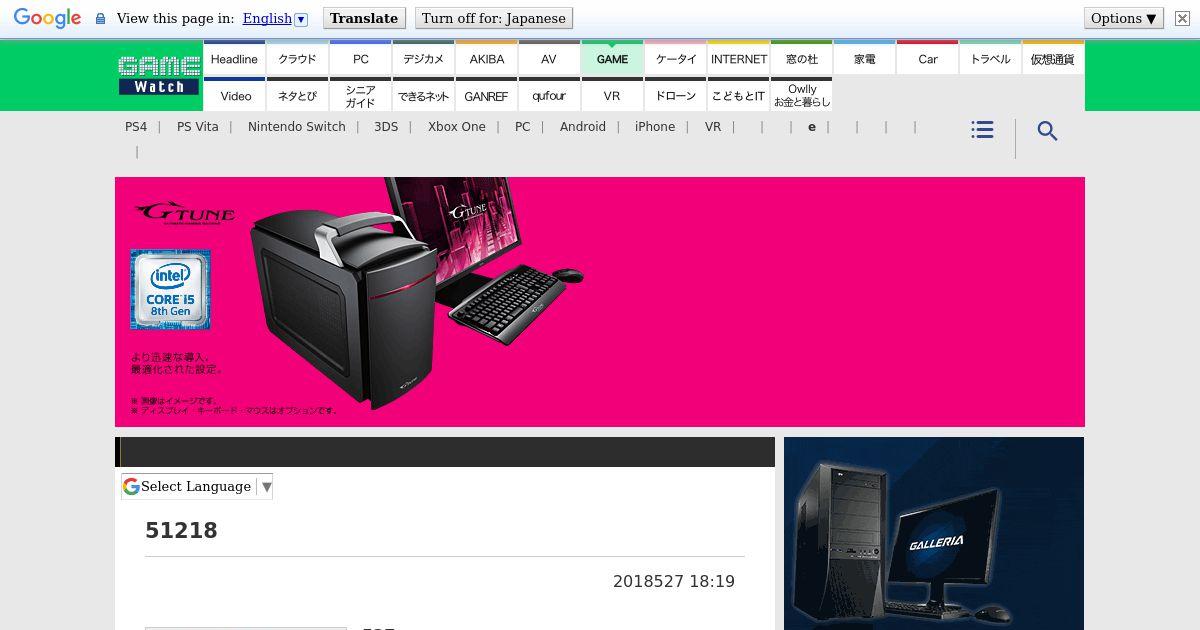
Task: Go to the 3DS category link
Action: (386, 127)
